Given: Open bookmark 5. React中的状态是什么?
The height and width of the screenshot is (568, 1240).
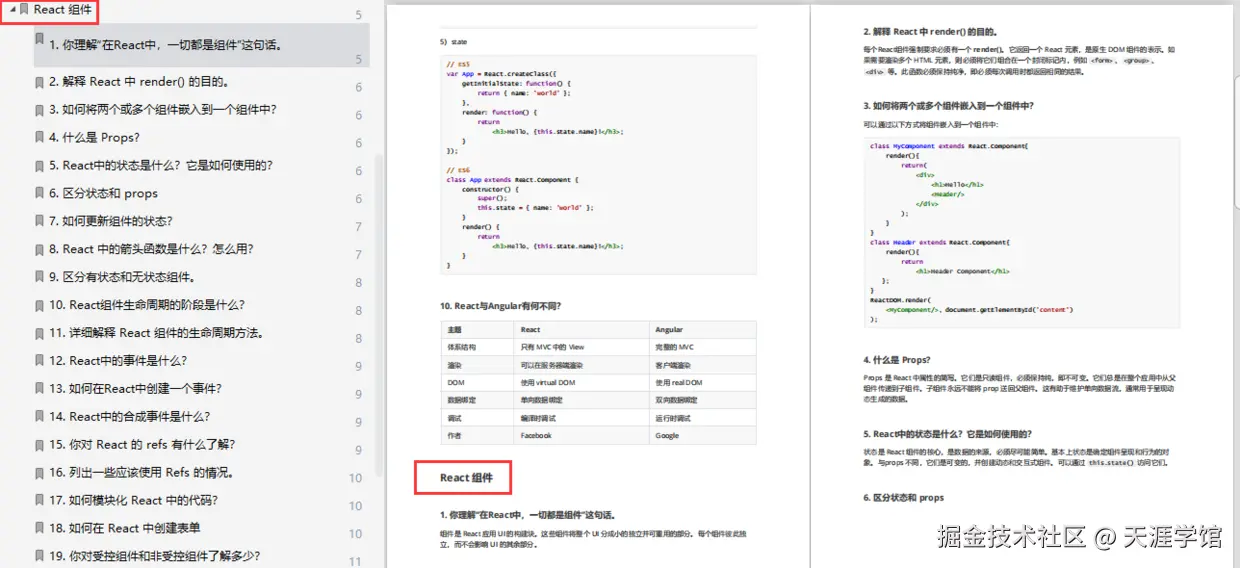Looking at the screenshot, I should coord(160,166).
